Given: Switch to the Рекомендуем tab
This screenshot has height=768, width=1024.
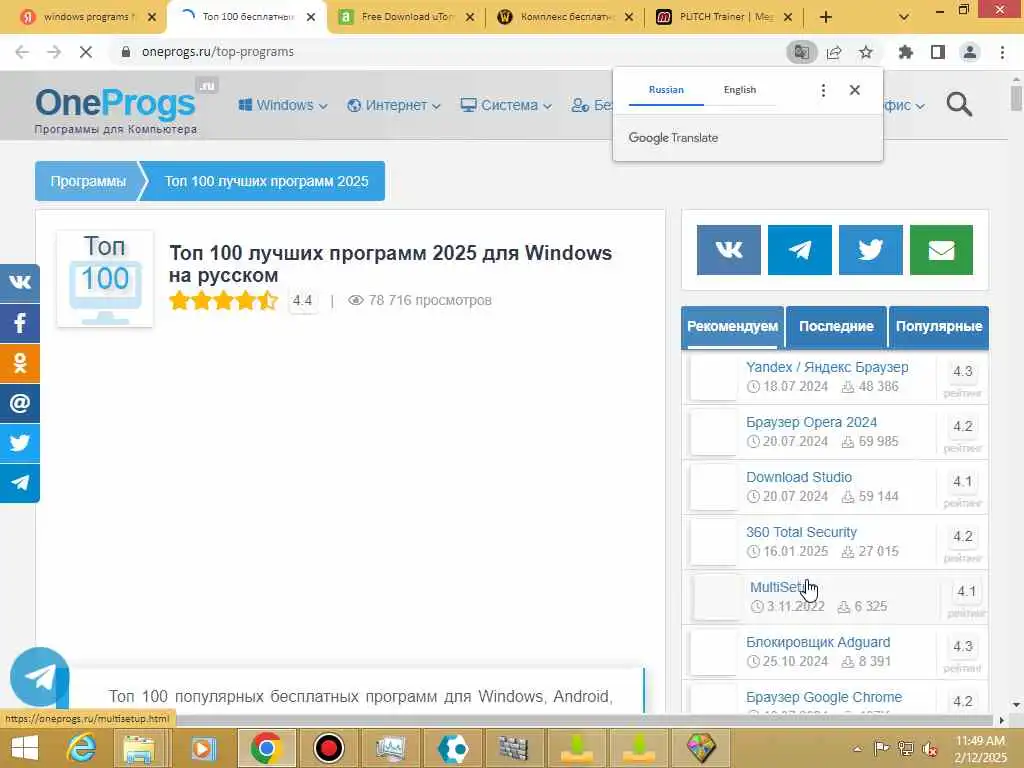Looking at the screenshot, I should 732,327.
